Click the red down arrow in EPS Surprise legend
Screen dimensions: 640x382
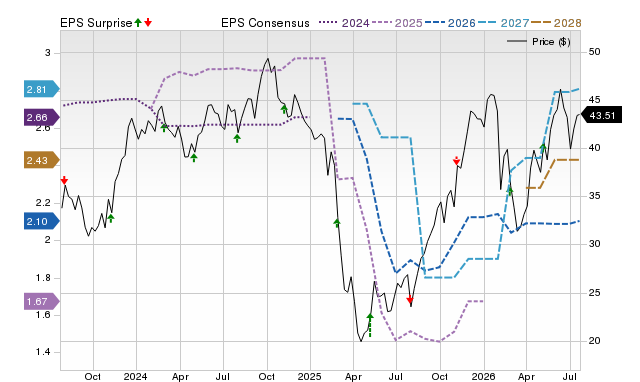tap(148, 22)
